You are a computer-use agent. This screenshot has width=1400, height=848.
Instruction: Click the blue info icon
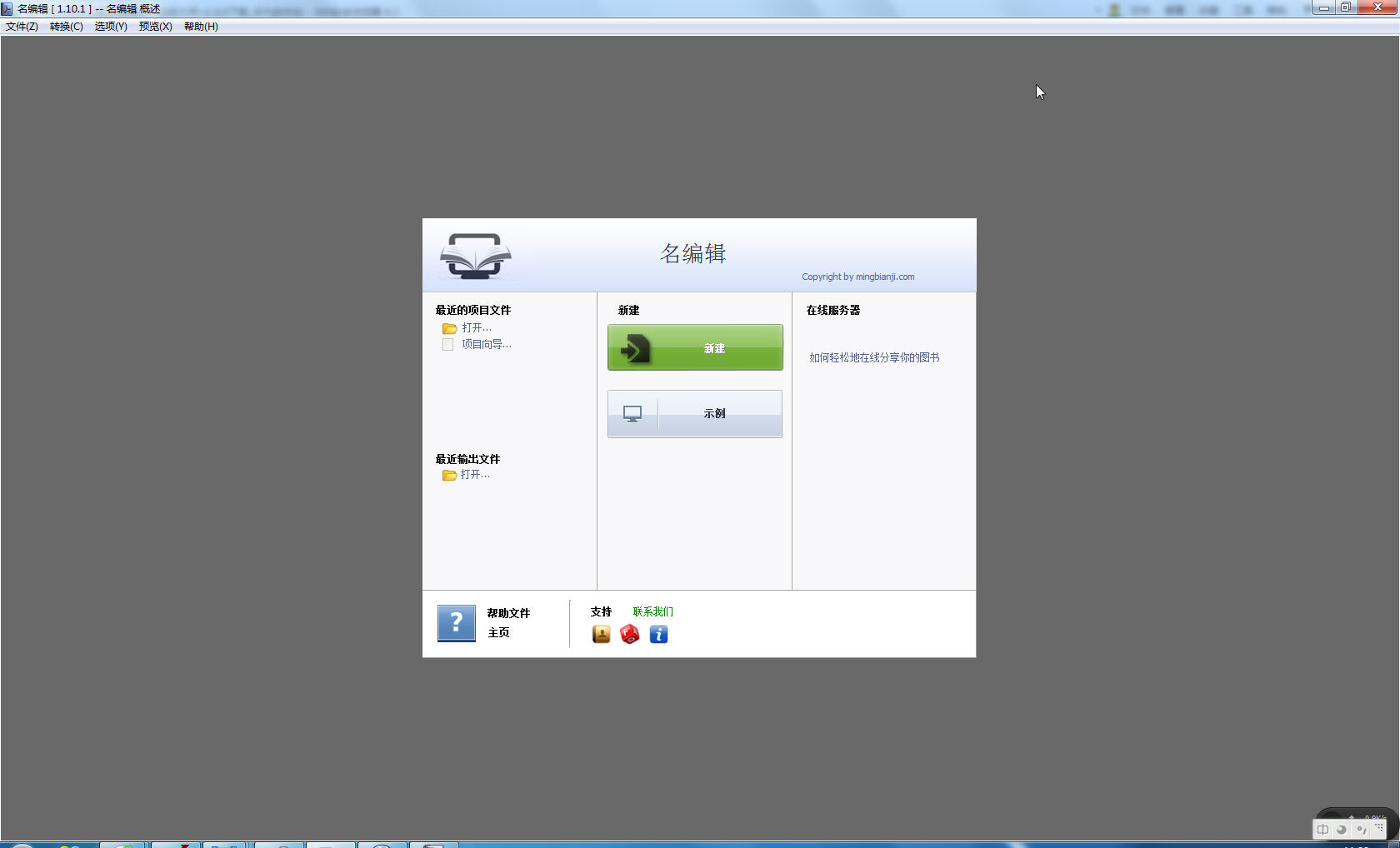pos(658,635)
